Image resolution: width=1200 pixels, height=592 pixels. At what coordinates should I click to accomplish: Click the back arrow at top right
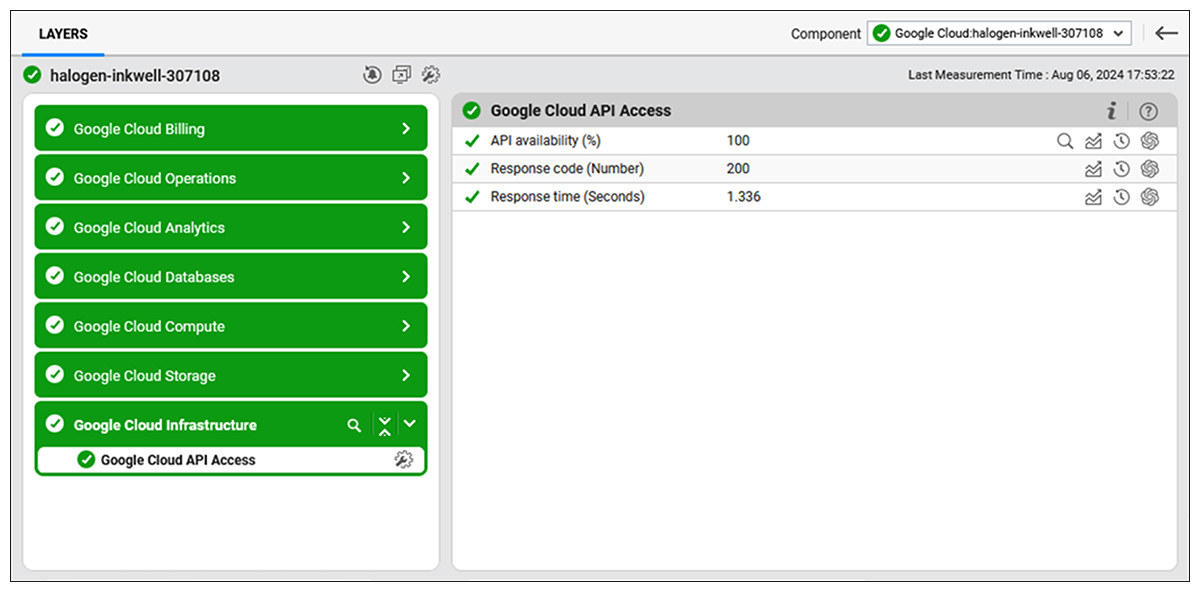(x=1167, y=33)
